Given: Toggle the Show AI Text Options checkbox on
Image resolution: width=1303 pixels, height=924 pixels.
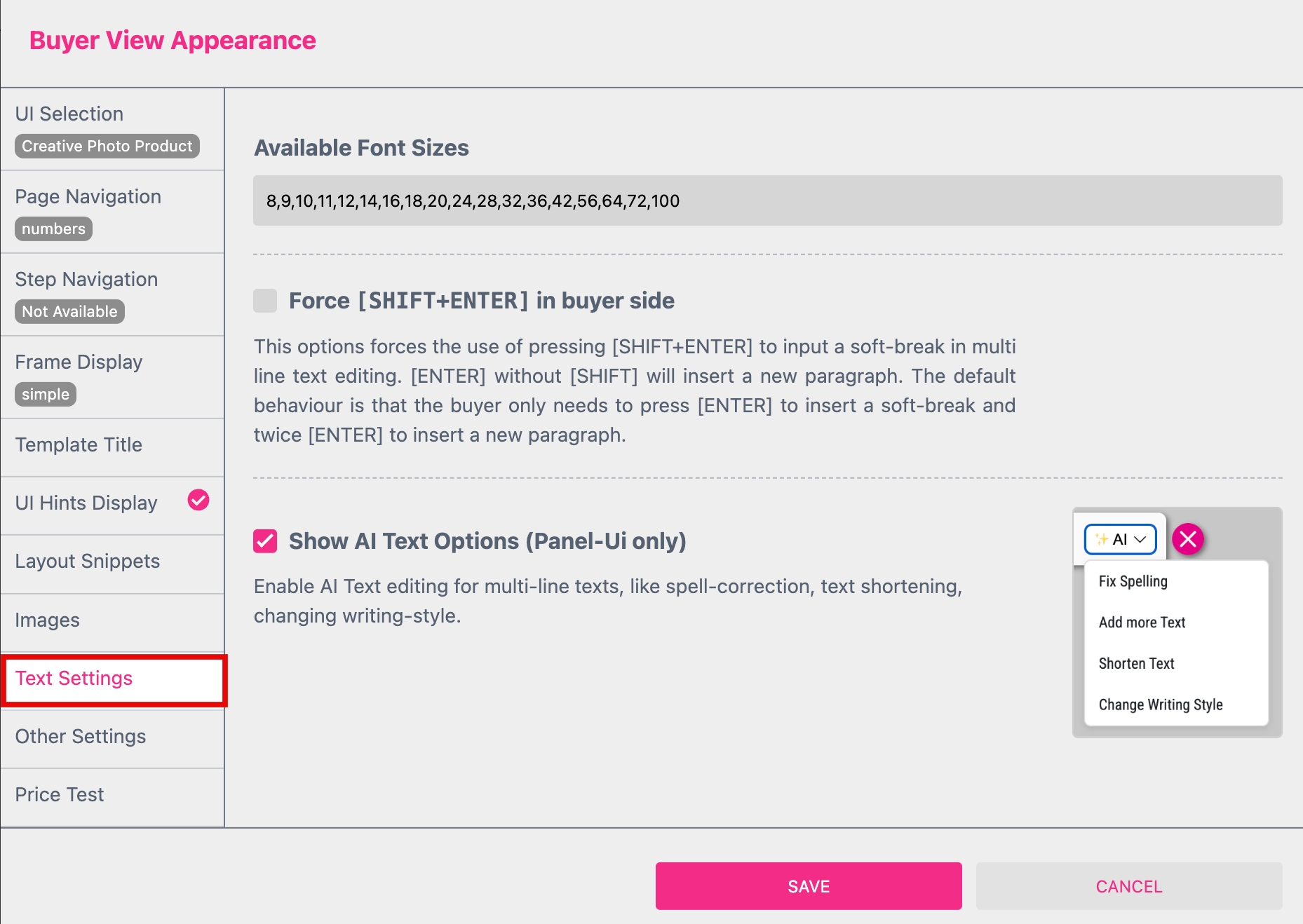Looking at the screenshot, I should (x=264, y=541).
